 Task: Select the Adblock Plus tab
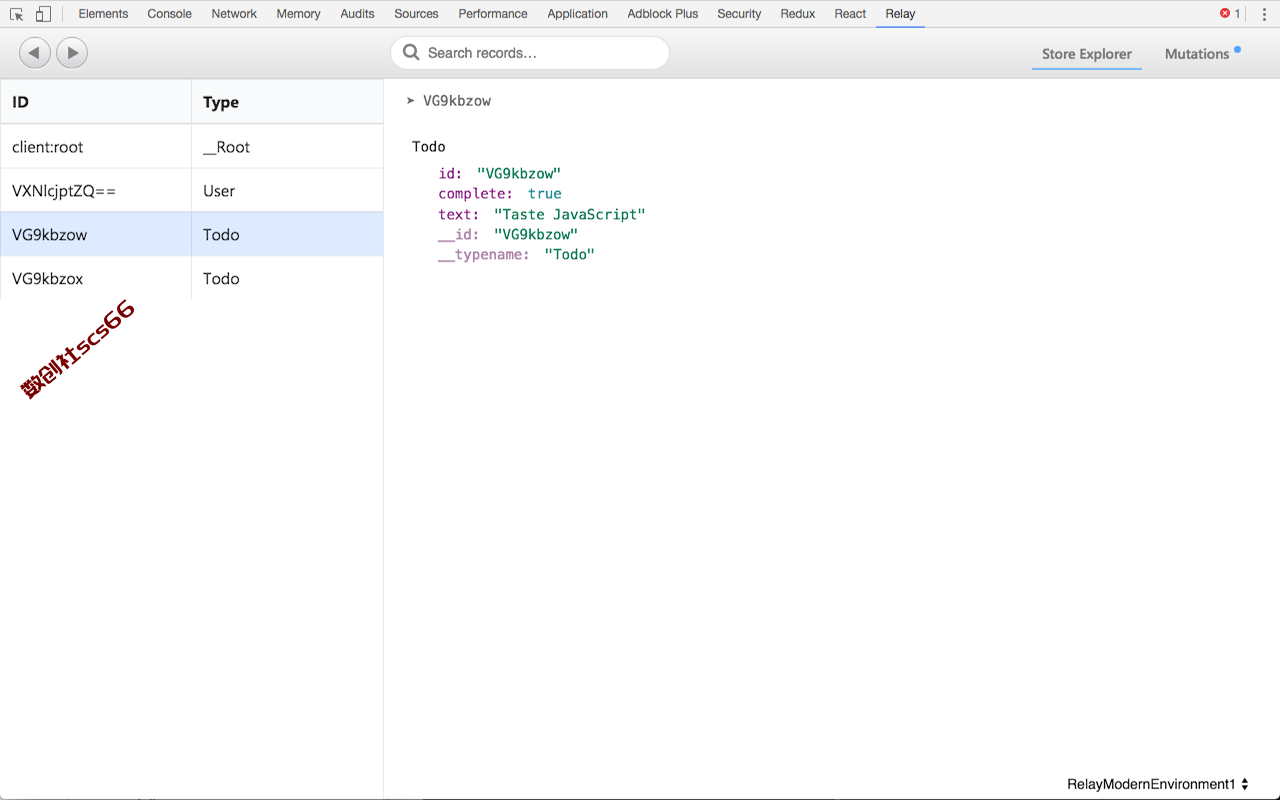[663, 14]
